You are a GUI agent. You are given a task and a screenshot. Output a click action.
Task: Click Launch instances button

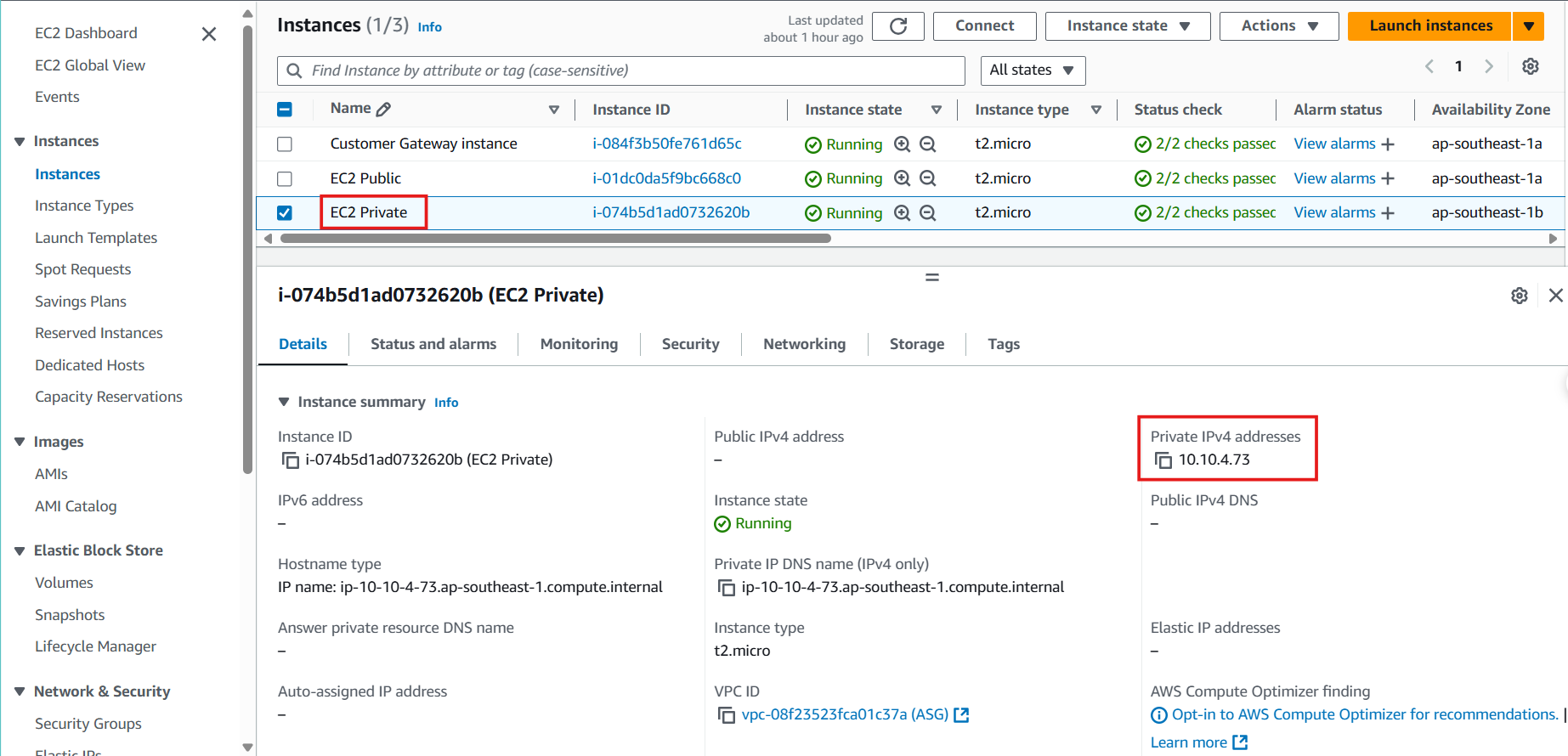point(1430,26)
